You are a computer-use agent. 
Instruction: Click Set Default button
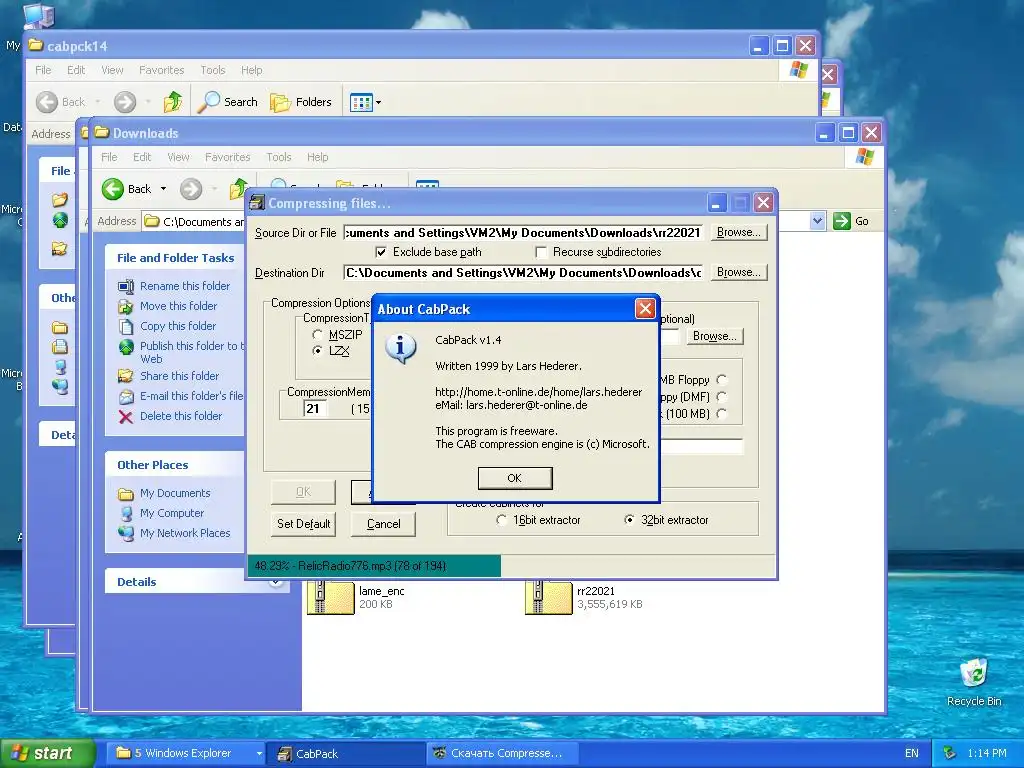click(304, 524)
